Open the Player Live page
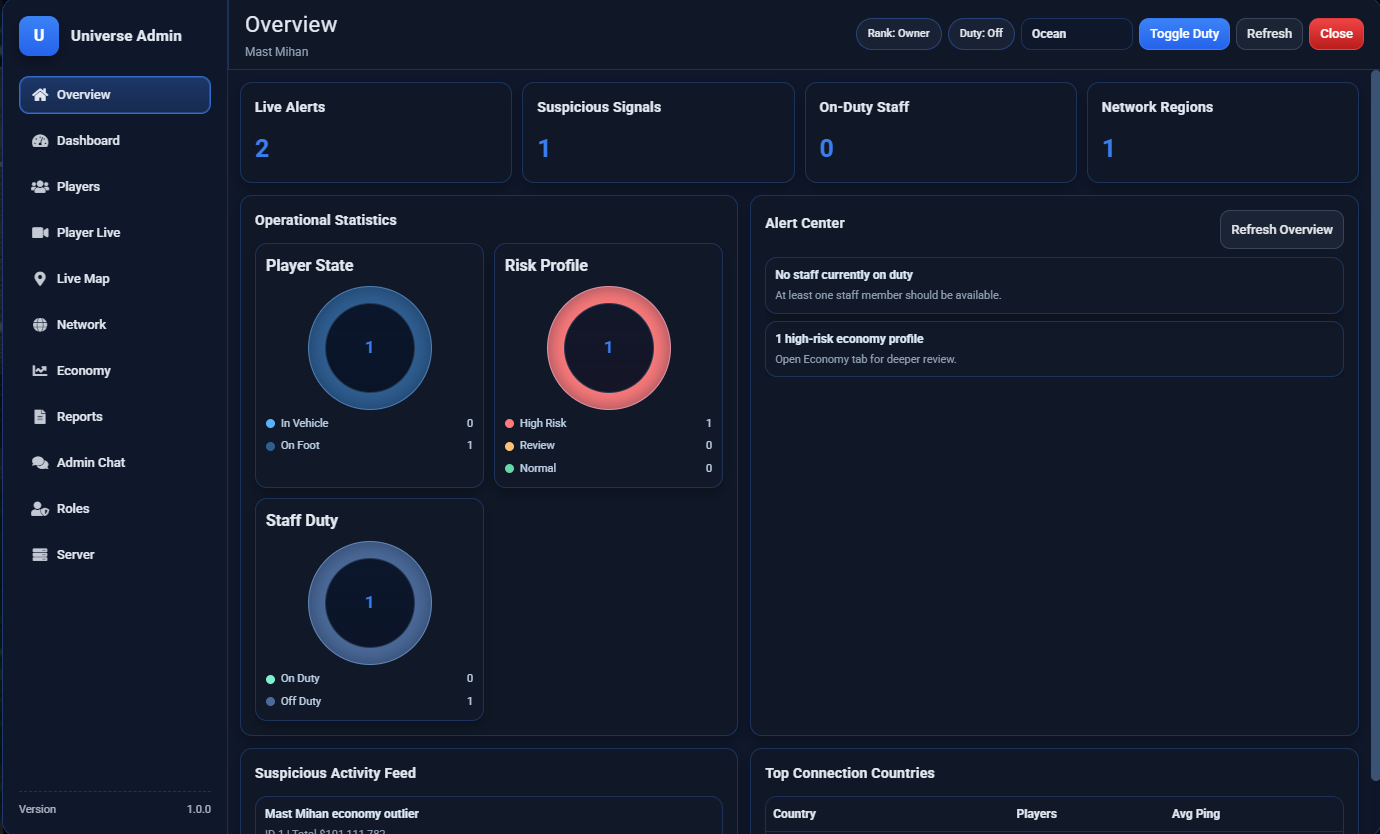The image size is (1380, 834). 115,233
